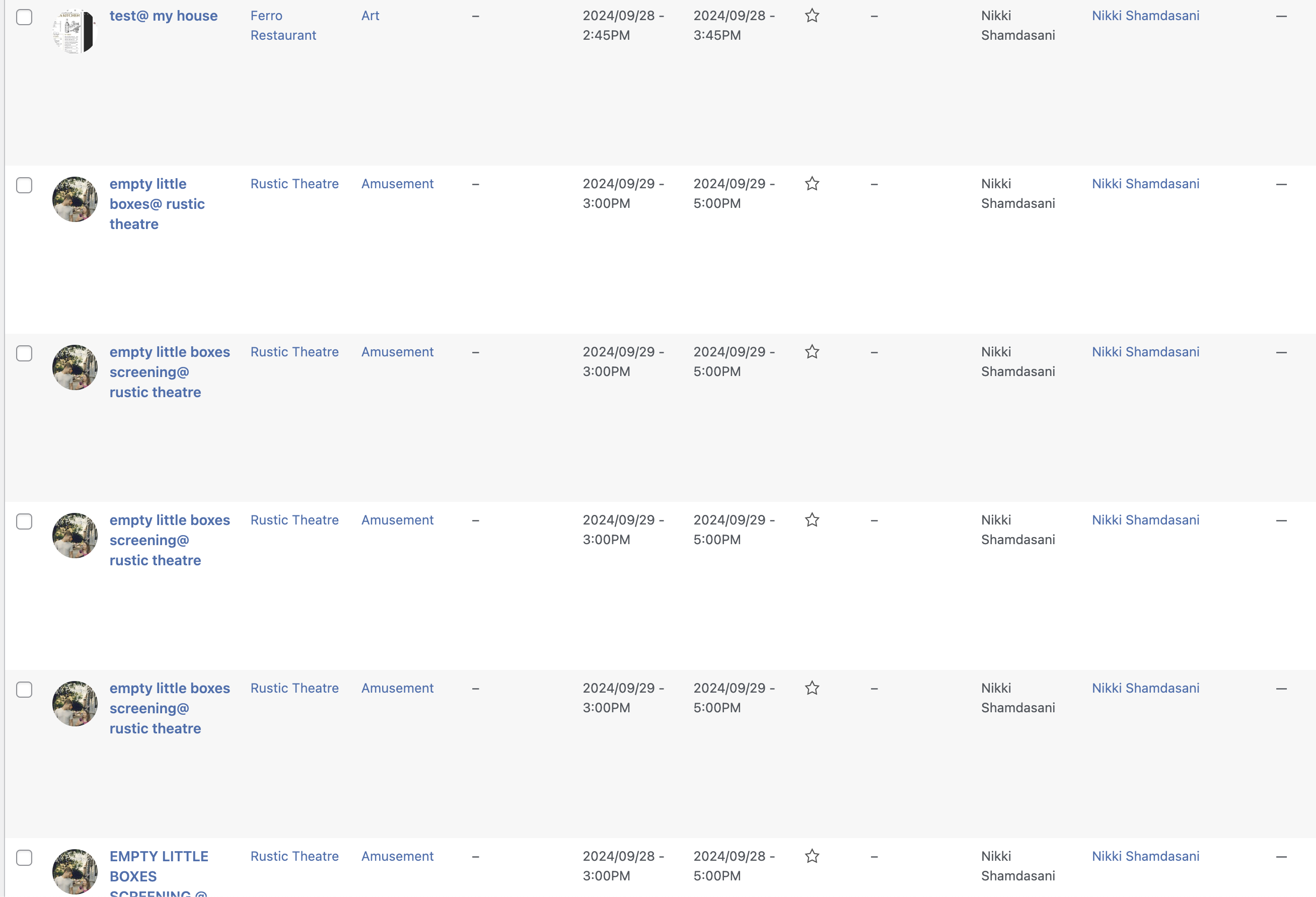Click the thumbnail for uppercase 'EMPTY LITTLE BOXES'
This screenshot has width=1316, height=897.
pyautogui.click(x=75, y=871)
